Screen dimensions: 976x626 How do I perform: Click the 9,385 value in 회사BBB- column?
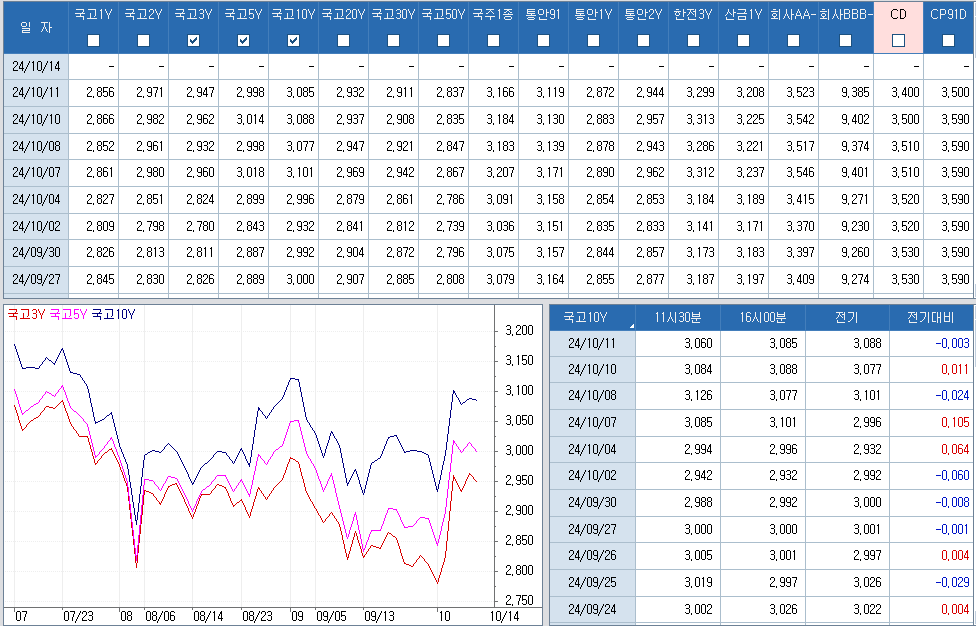[x=853, y=92]
